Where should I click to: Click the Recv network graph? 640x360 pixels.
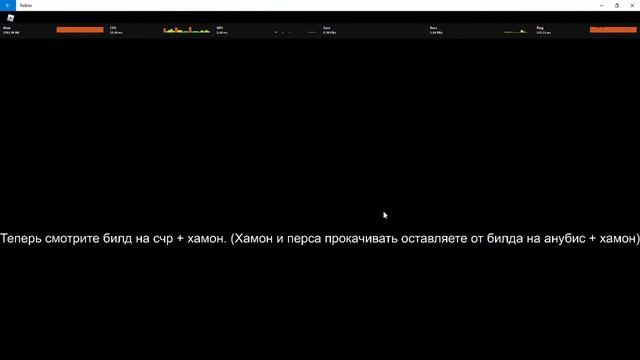coord(516,31)
